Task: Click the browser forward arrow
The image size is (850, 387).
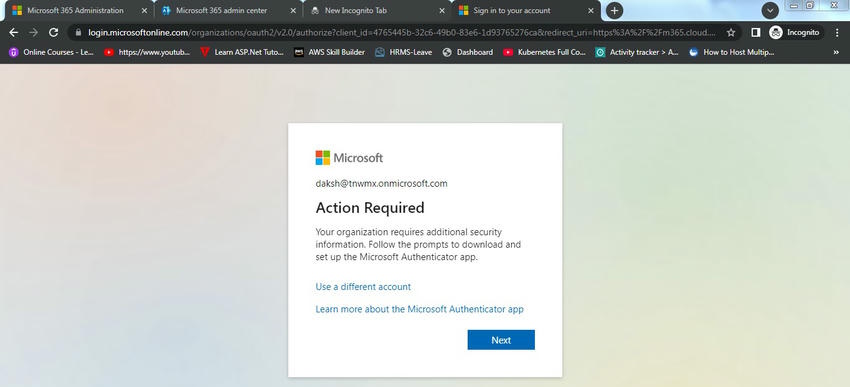Action: click(34, 33)
